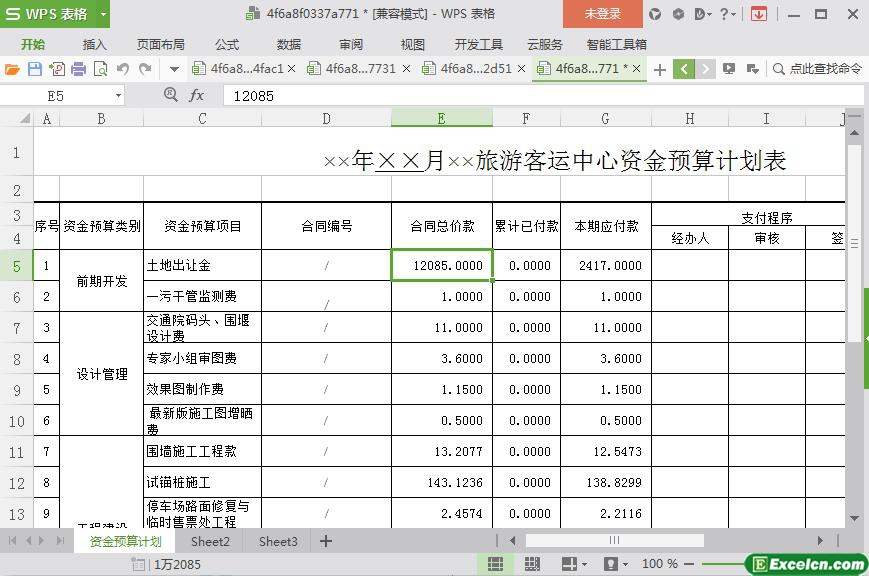Click the 未登录 login button

point(602,14)
